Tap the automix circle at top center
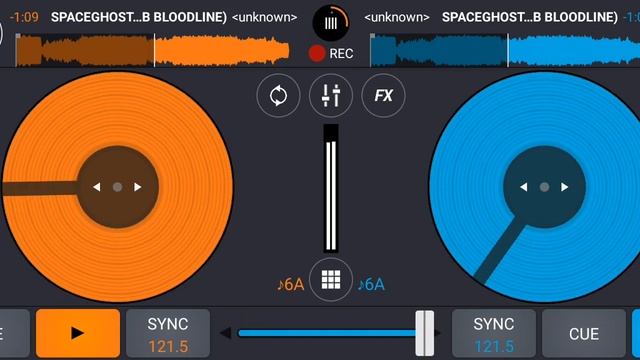 pyautogui.click(x=331, y=23)
